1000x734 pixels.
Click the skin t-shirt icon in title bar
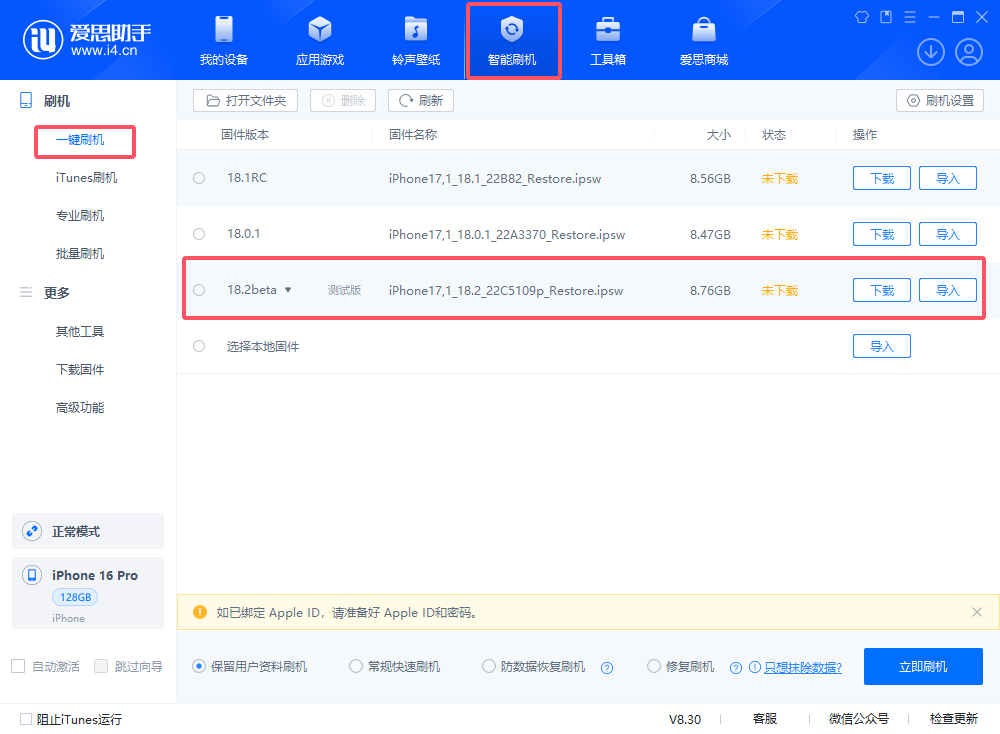pyautogui.click(x=862, y=17)
